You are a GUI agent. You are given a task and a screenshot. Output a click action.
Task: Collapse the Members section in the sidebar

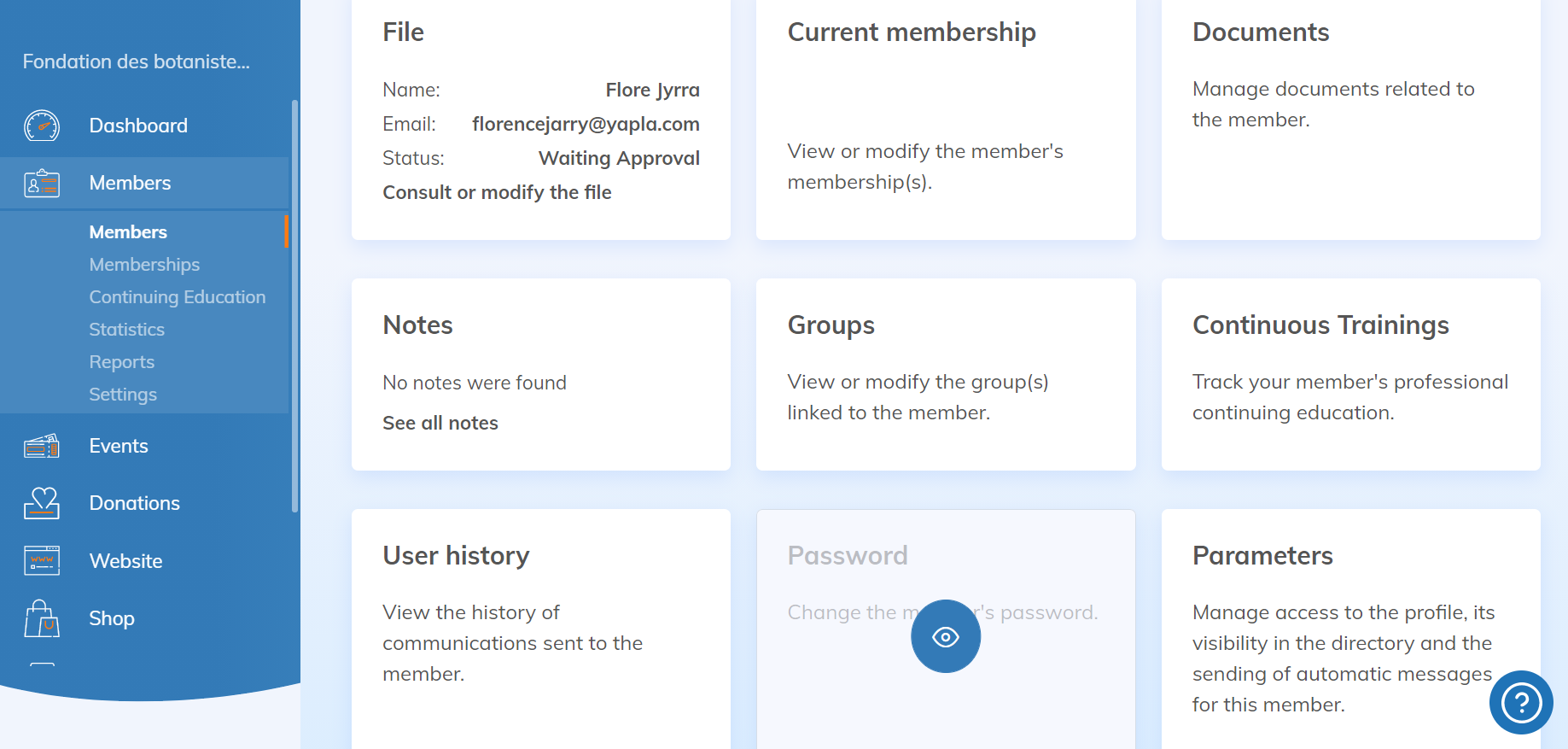point(130,183)
